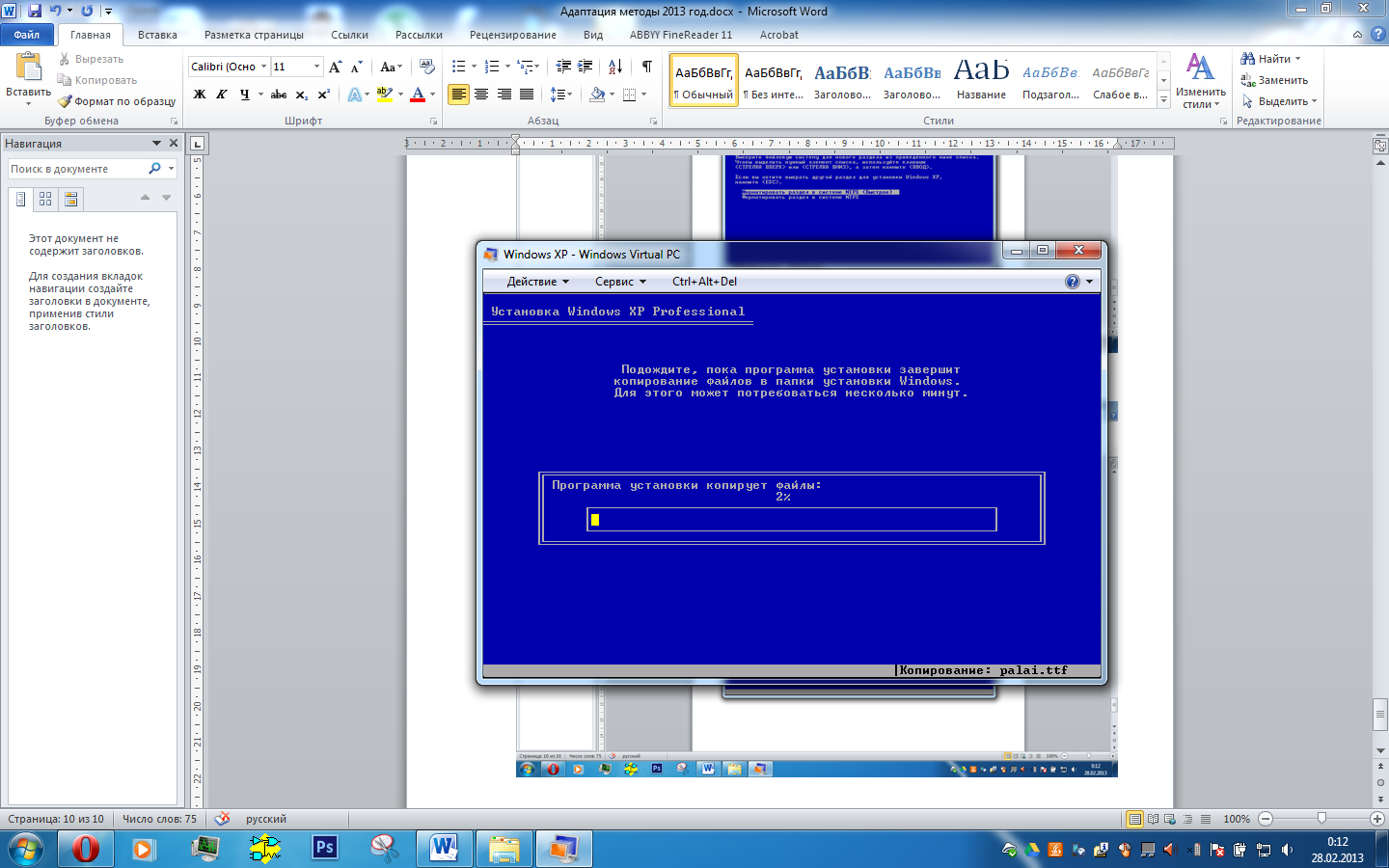Click Копировать button
Screen dimensions: 1389x868
(96, 80)
